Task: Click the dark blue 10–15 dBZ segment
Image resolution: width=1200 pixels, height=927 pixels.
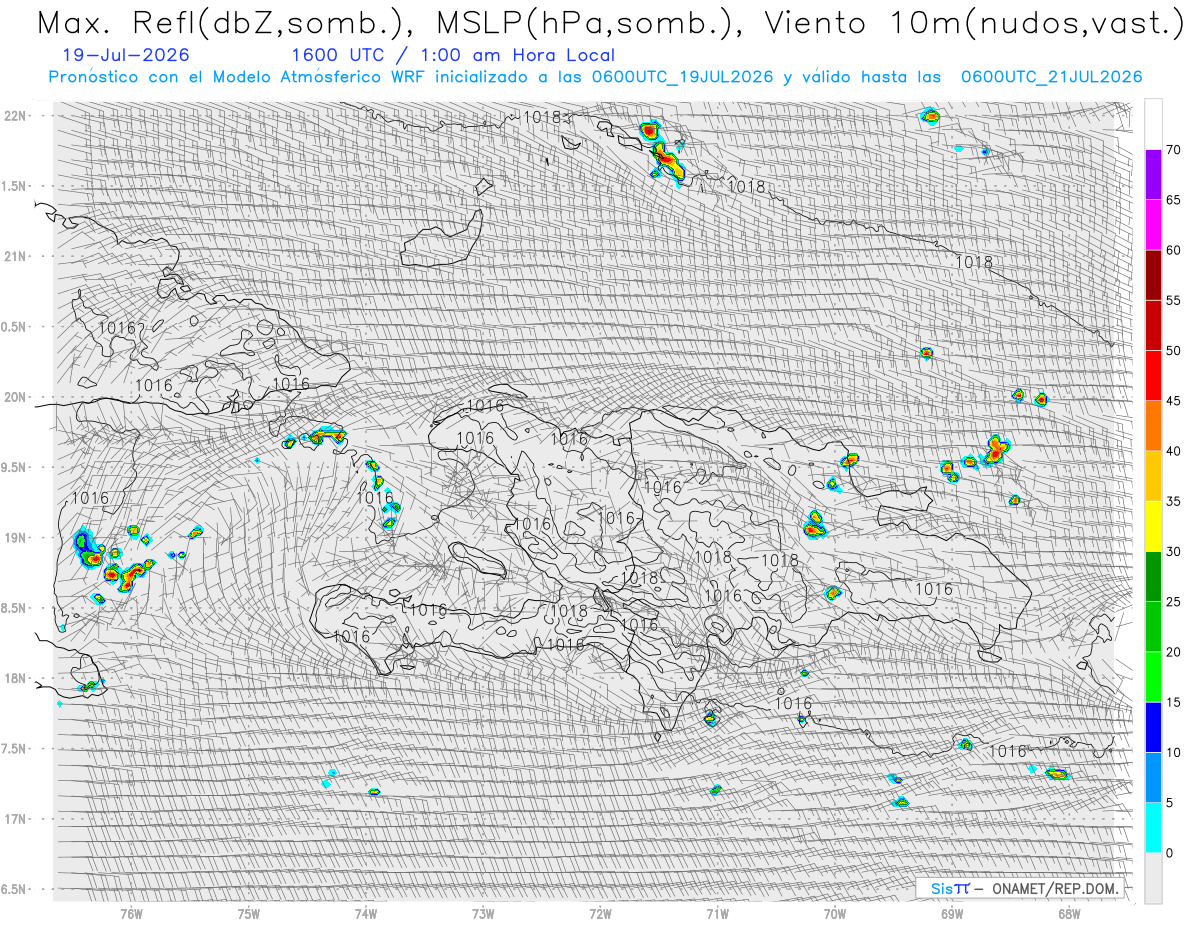Action: pos(1153,727)
